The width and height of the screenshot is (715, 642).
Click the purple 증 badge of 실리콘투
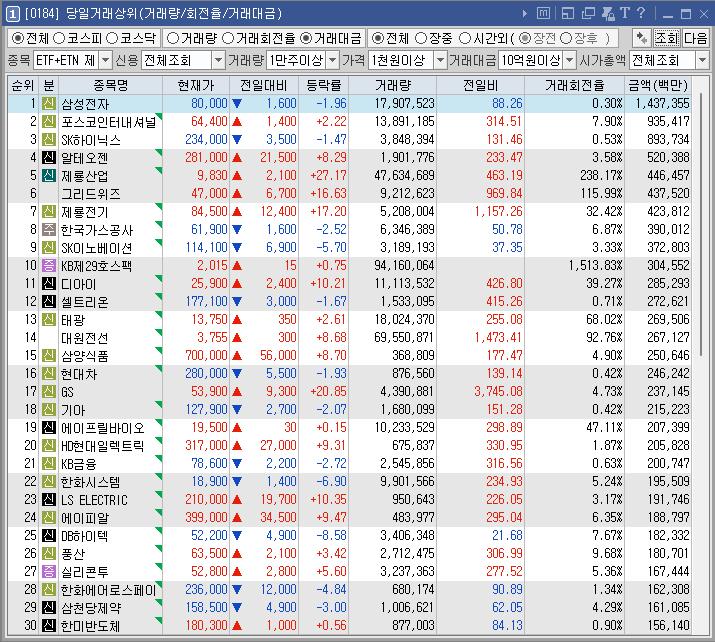[49, 571]
